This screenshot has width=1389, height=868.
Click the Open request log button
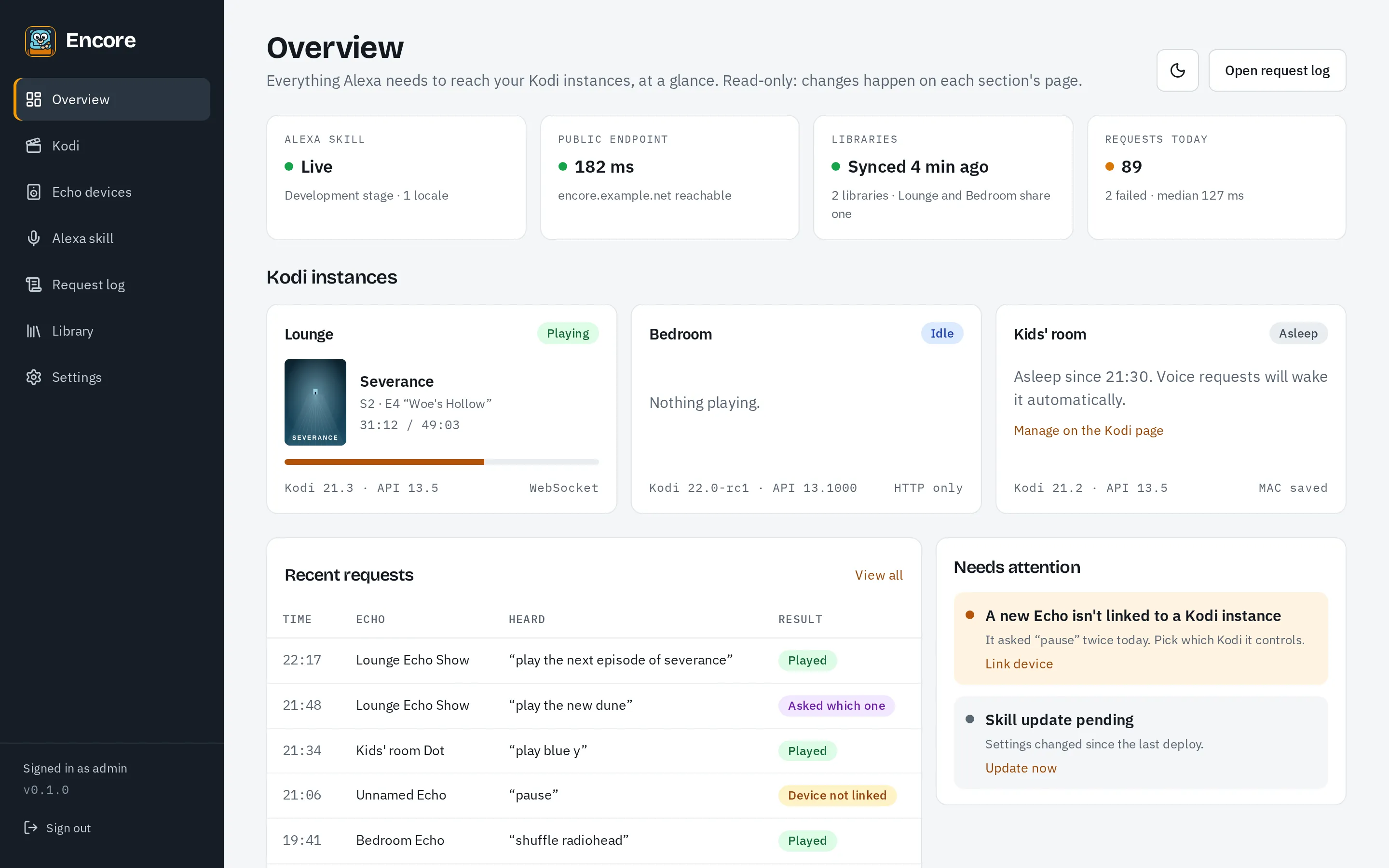click(x=1277, y=70)
